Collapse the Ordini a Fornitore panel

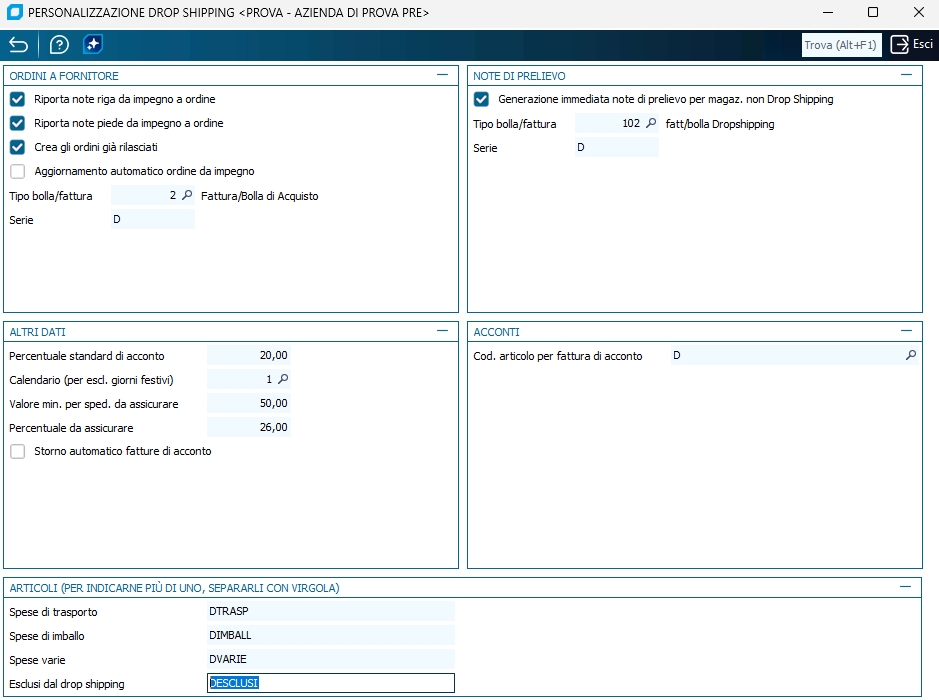pyautogui.click(x=442, y=75)
